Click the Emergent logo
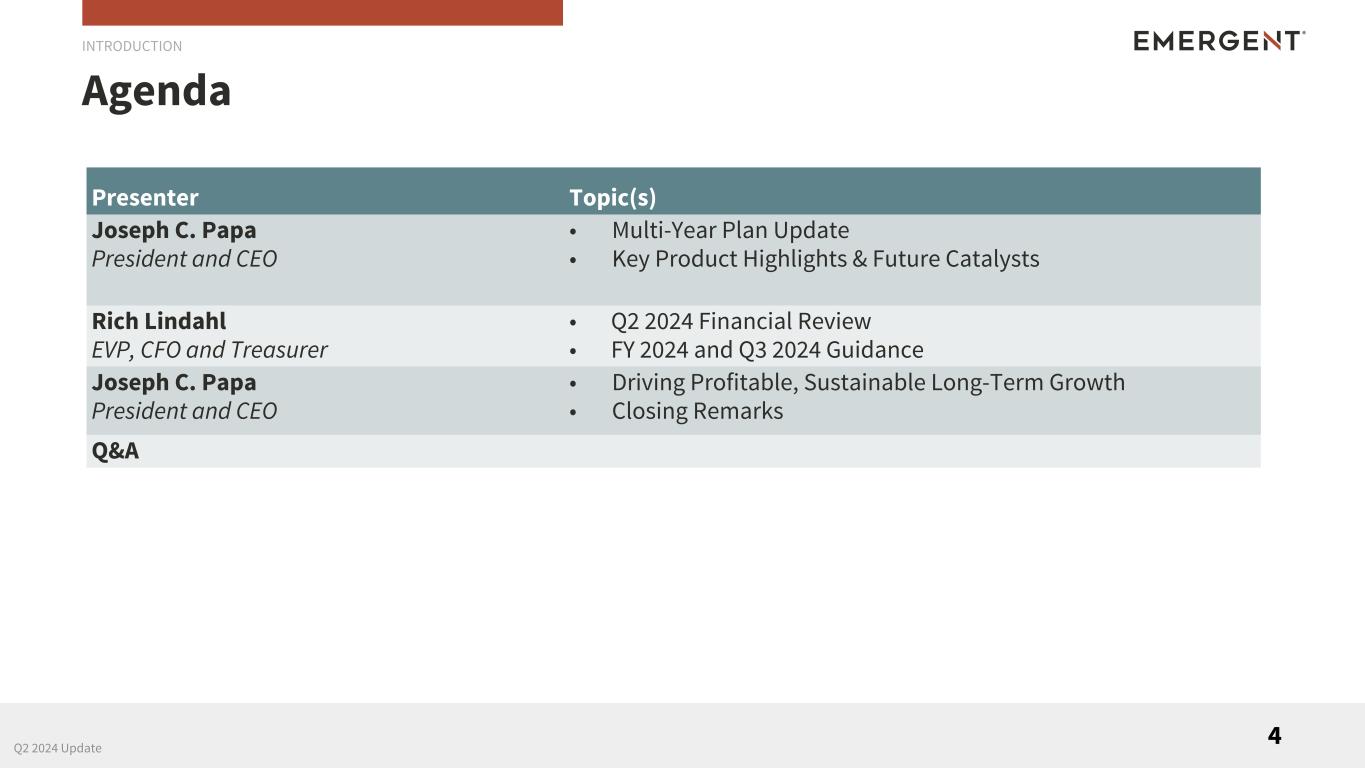 [1218, 41]
